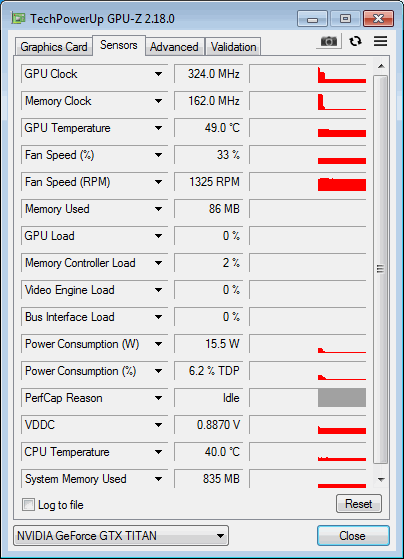Open the NVIDIA GeForce GTX TITAN selector

pos(121,536)
